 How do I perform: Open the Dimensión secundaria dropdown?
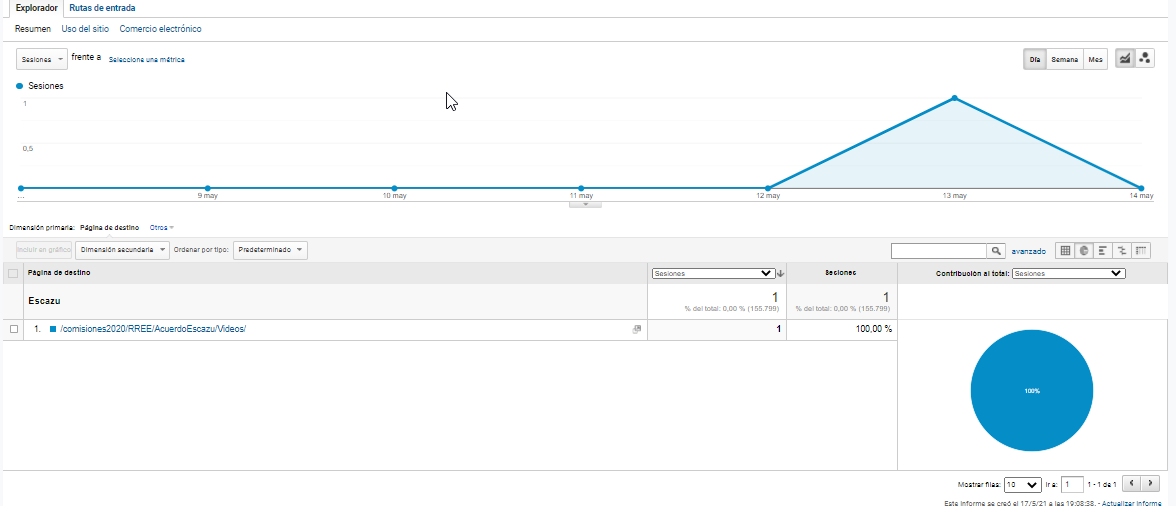(122, 250)
